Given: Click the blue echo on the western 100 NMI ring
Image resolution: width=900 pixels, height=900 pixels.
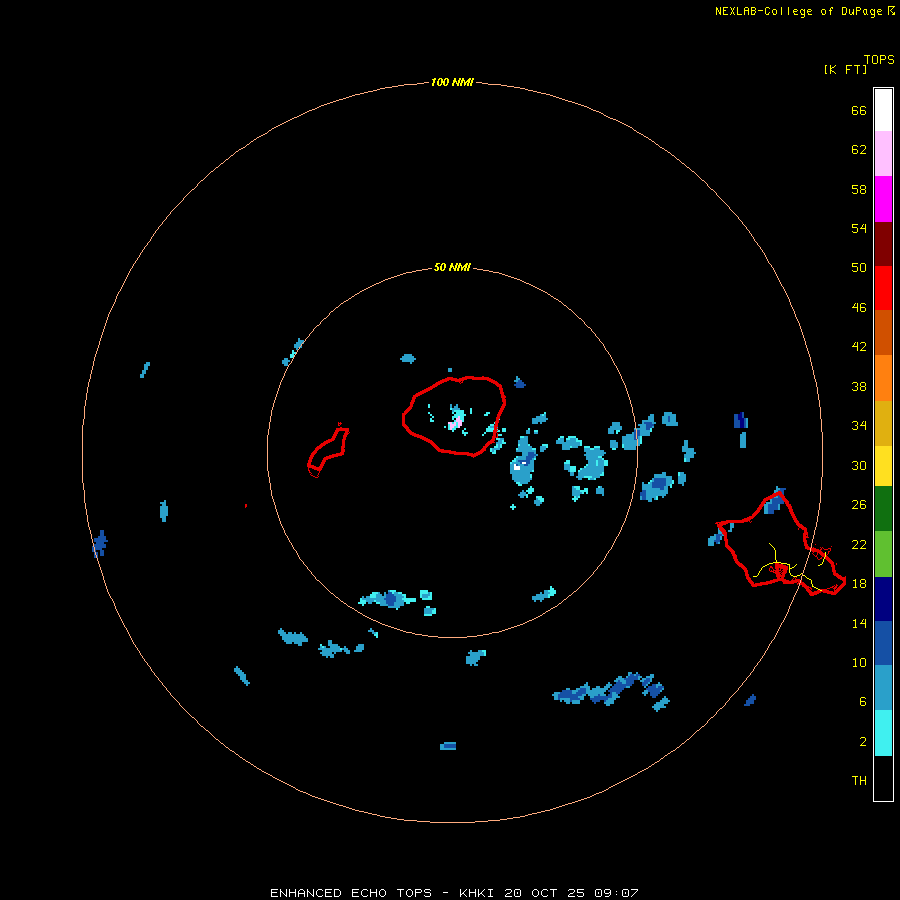Looking at the screenshot, I should coord(100,543).
